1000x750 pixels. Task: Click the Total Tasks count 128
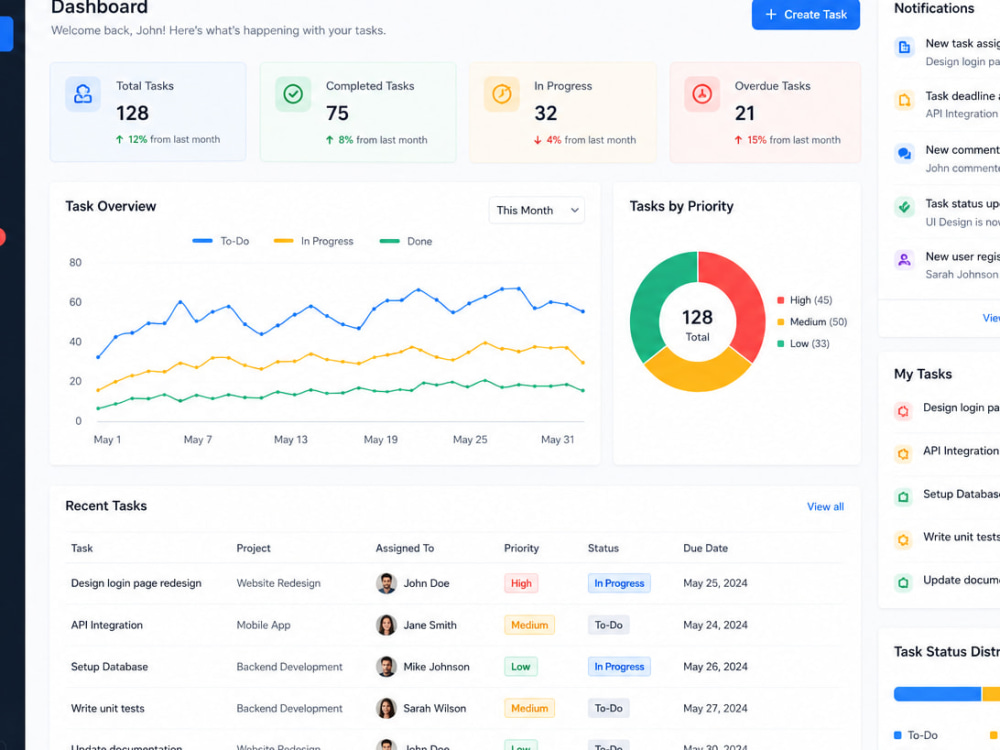click(132, 113)
